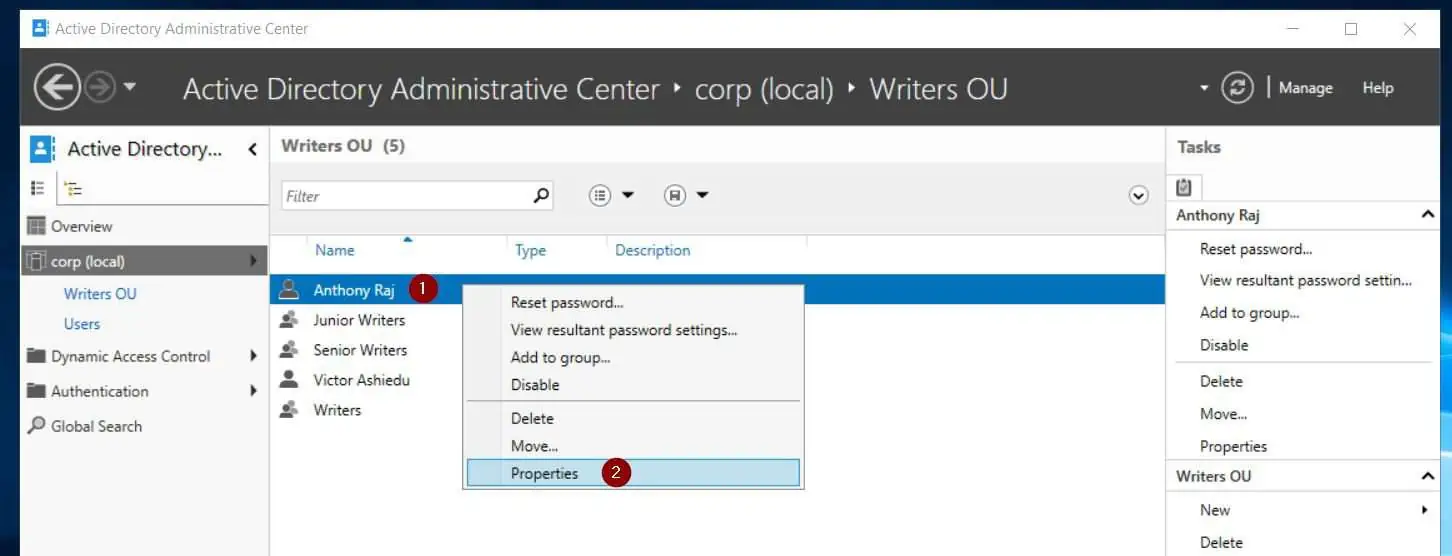Click Delete under Writers OU tasks
This screenshot has width=1452, height=556.
[x=1221, y=542]
